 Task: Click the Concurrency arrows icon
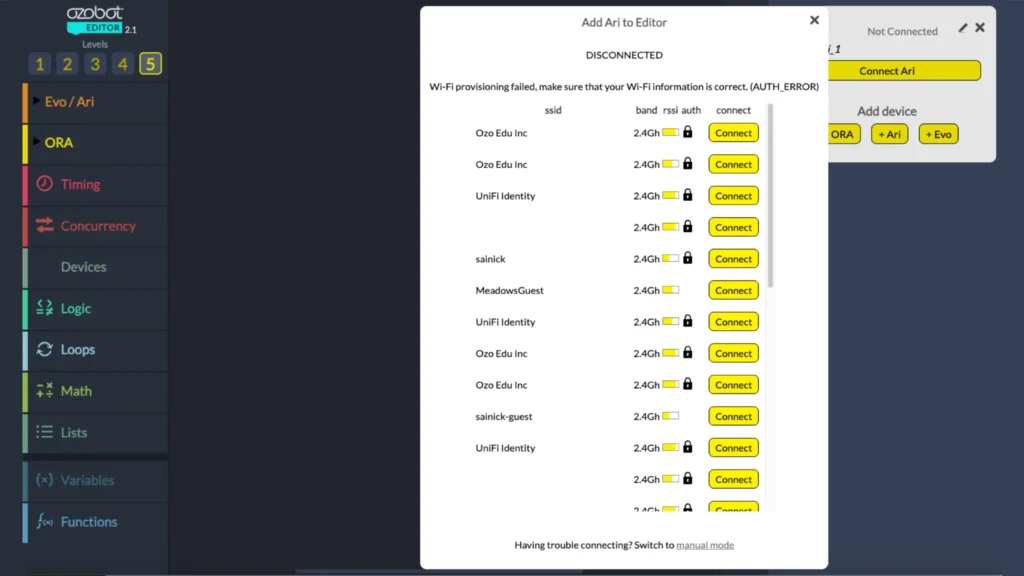[x=44, y=226]
